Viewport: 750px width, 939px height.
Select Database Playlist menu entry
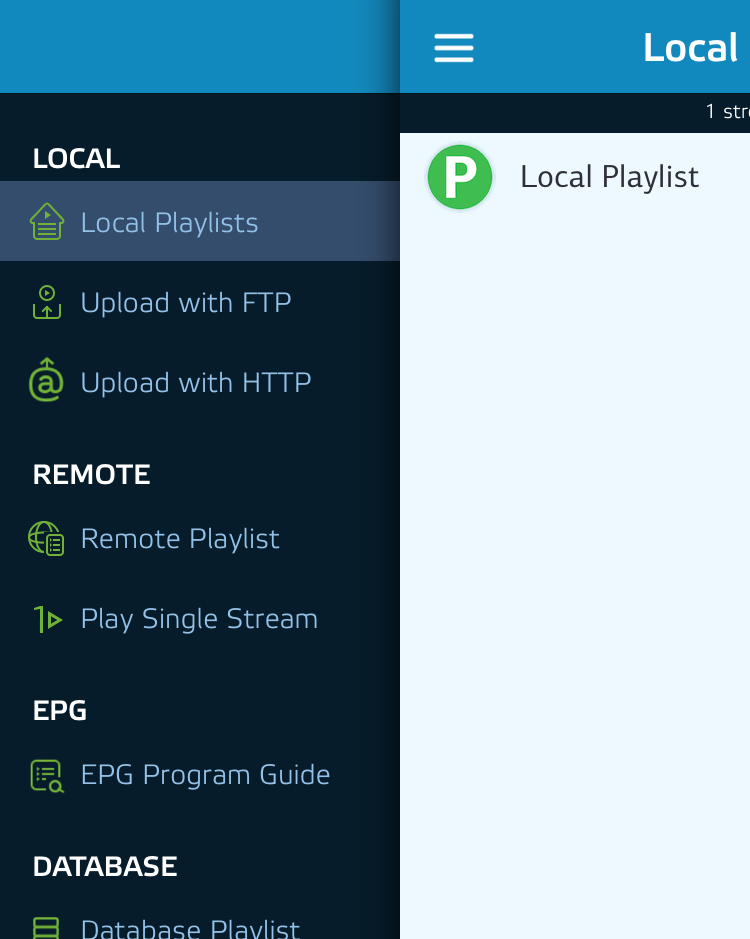(190, 927)
